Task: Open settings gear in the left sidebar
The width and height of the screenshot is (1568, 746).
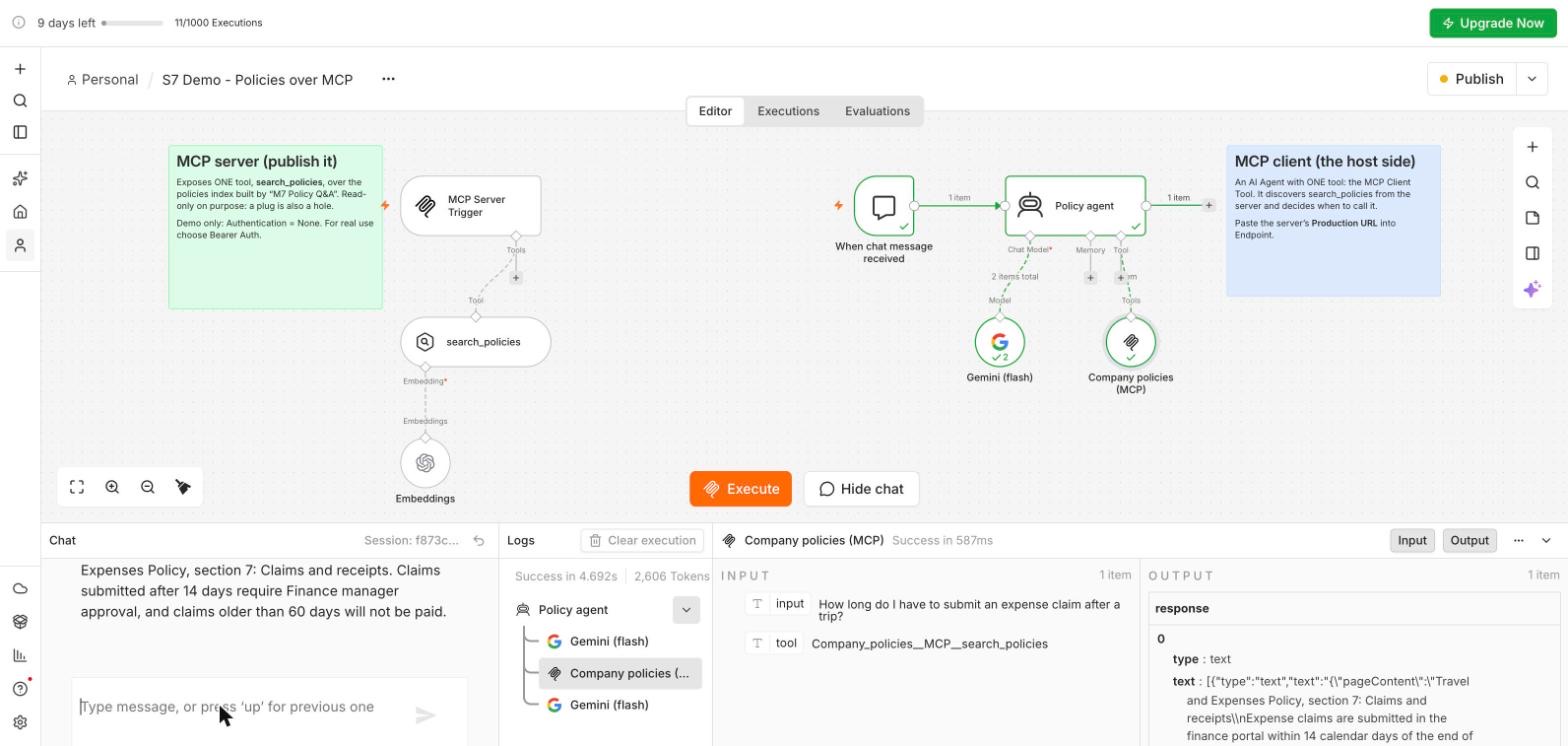Action: (20, 722)
